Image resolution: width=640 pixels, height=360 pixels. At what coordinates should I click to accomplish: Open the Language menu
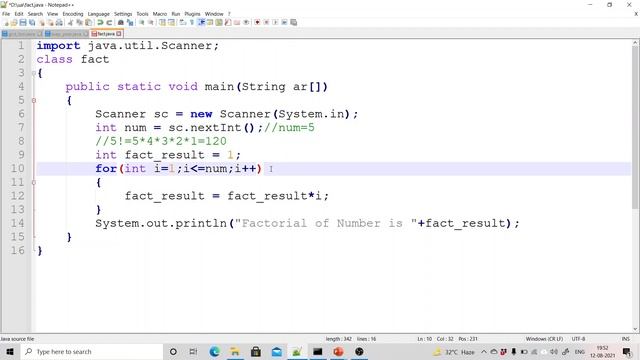point(98,14)
